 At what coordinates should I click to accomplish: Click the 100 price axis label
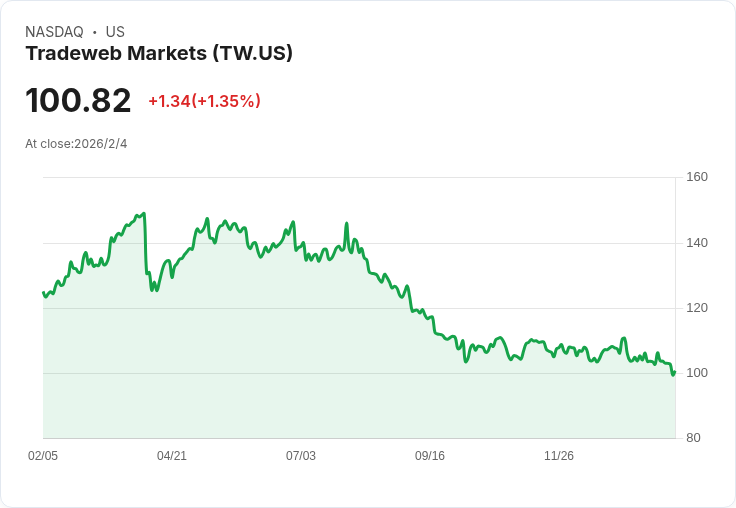coord(697,373)
